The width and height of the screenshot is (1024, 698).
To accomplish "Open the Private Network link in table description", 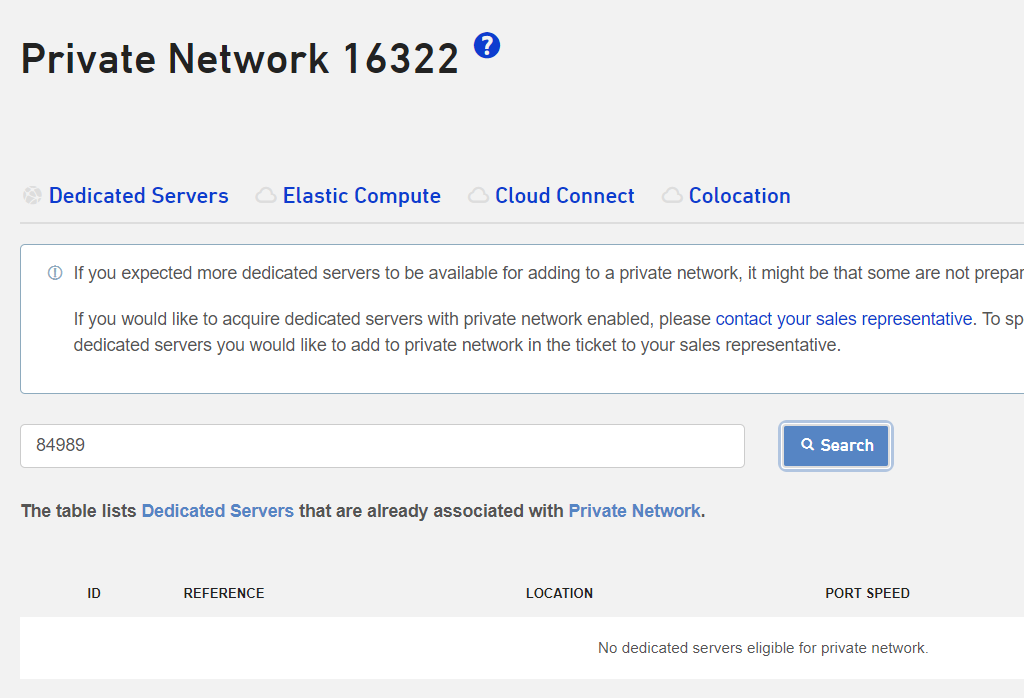I will tap(634, 511).
